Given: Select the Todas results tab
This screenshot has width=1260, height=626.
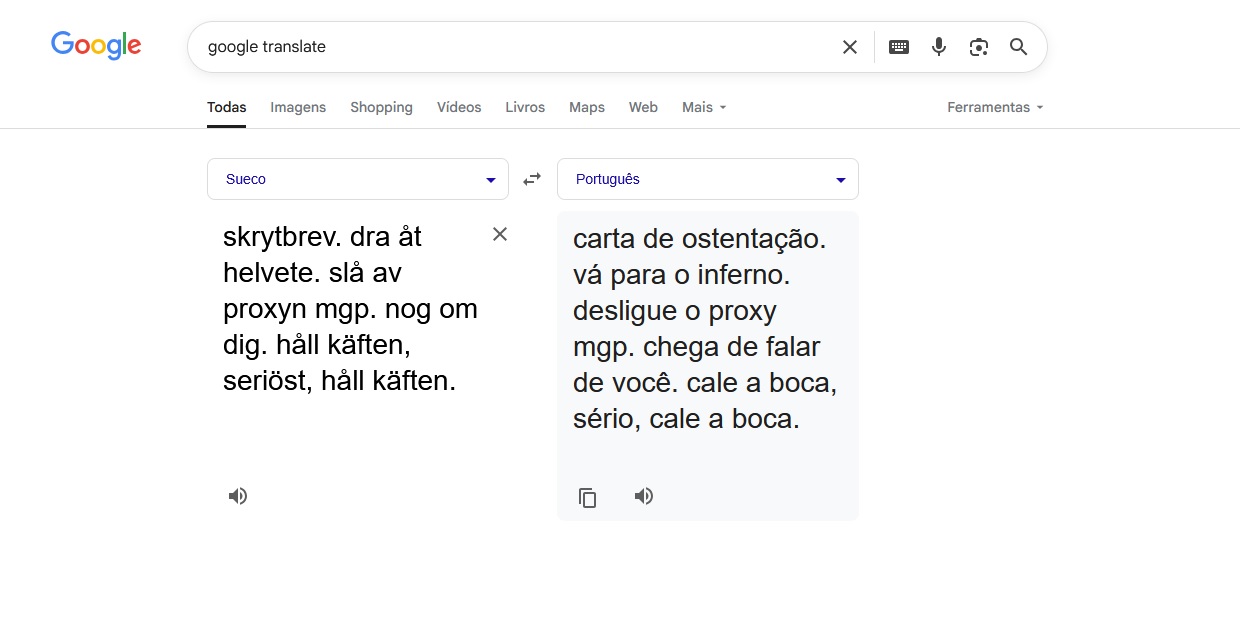Looking at the screenshot, I should pos(227,107).
